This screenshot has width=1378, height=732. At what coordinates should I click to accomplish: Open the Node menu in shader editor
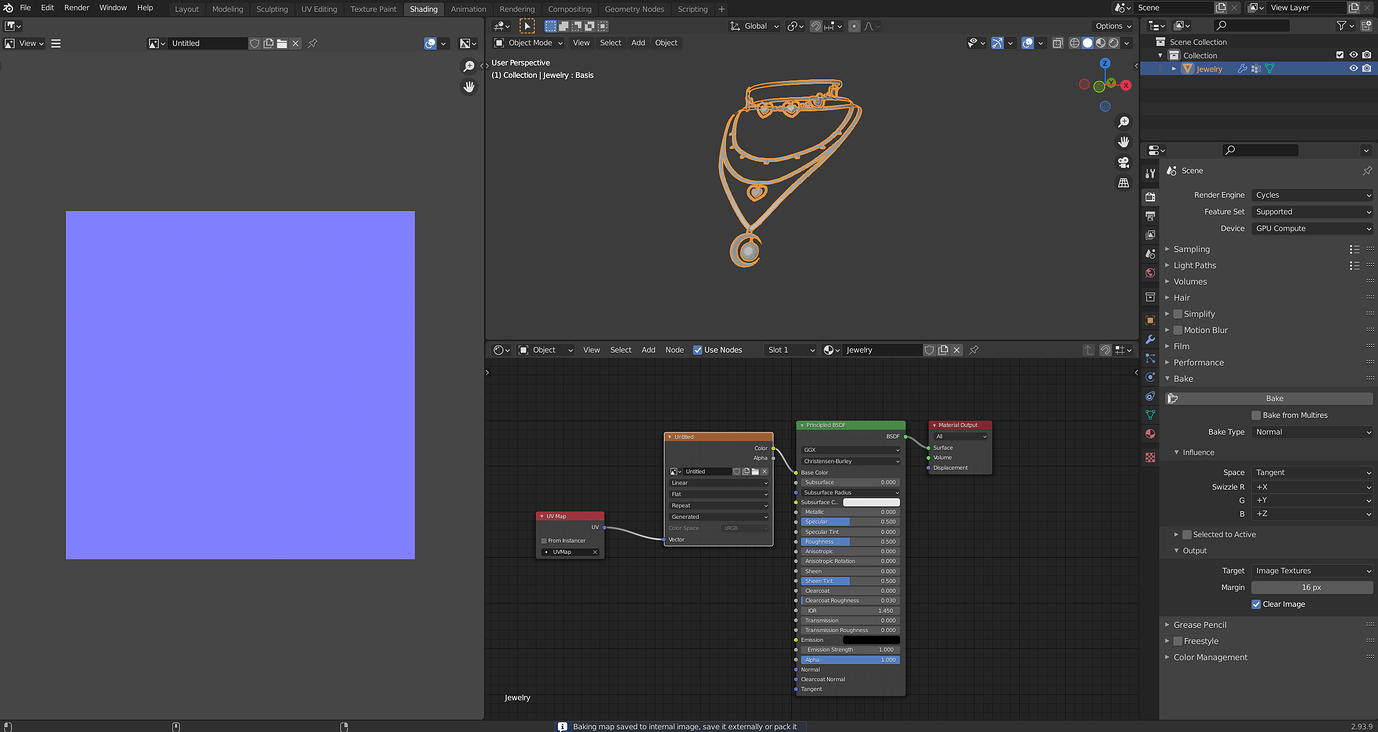[675, 350]
